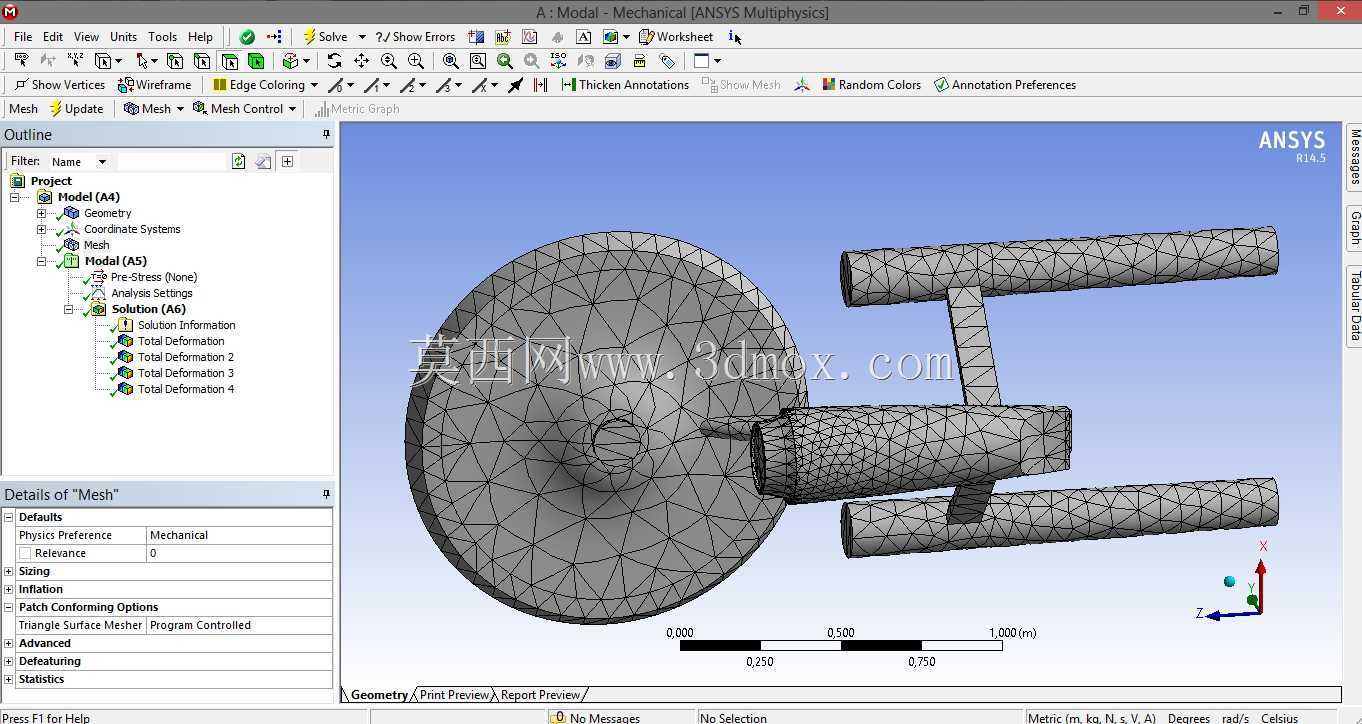Pin the Outline panel
The width and height of the screenshot is (1362, 724).
click(325, 134)
